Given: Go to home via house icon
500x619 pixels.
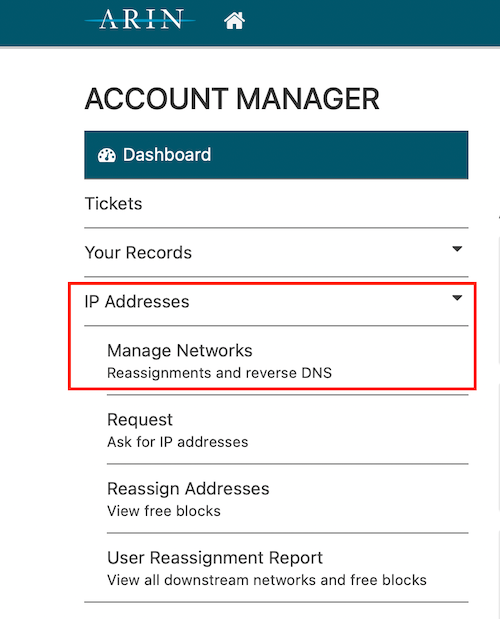Looking at the screenshot, I should tap(234, 21).
